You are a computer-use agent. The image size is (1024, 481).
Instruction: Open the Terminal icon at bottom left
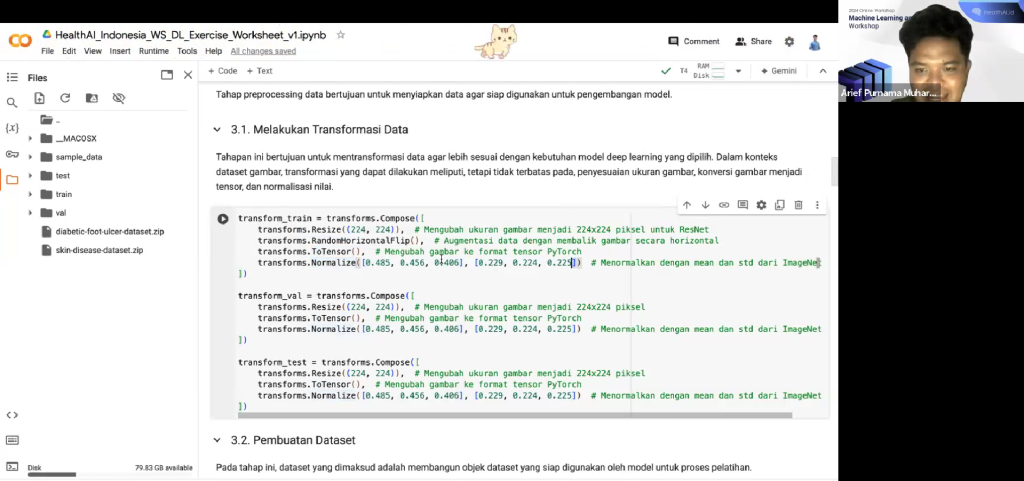(12, 466)
